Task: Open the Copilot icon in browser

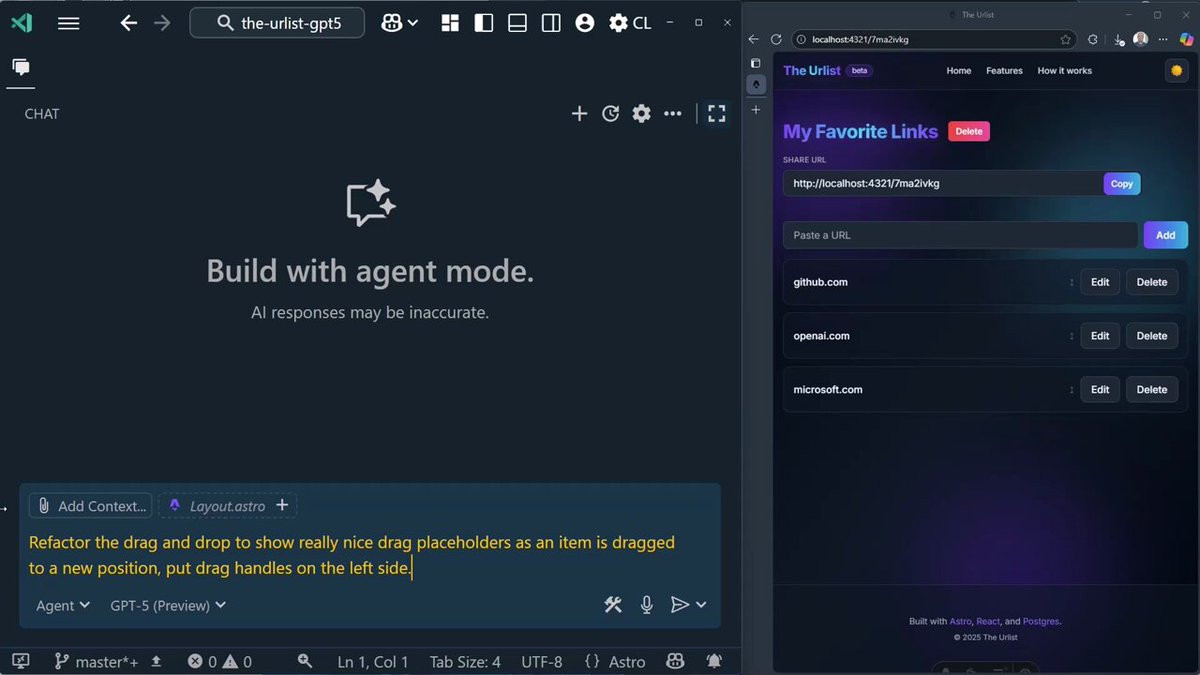Action: click(x=1187, y=39)
